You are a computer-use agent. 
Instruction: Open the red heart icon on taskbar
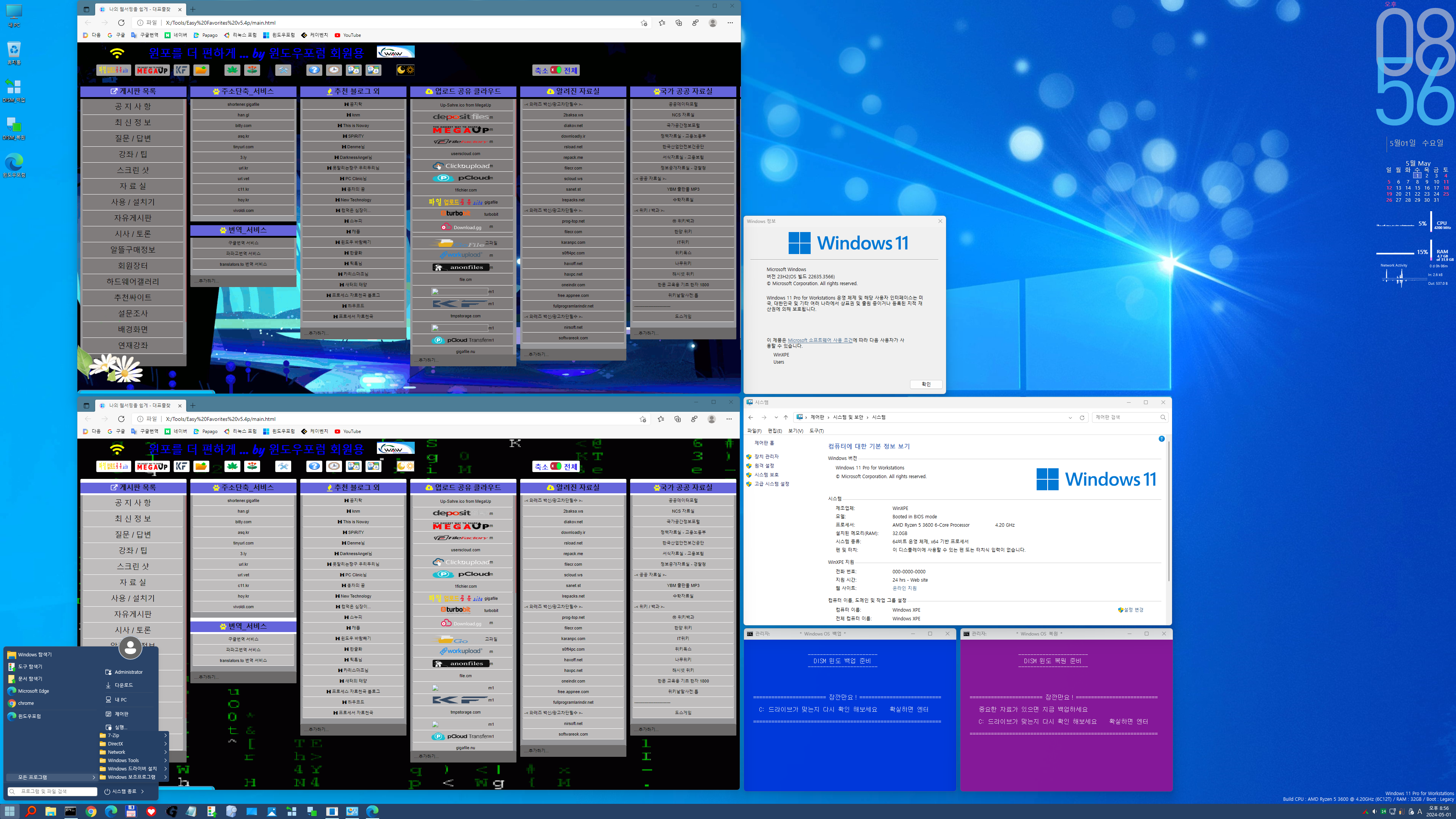click(x=151, y=811)
